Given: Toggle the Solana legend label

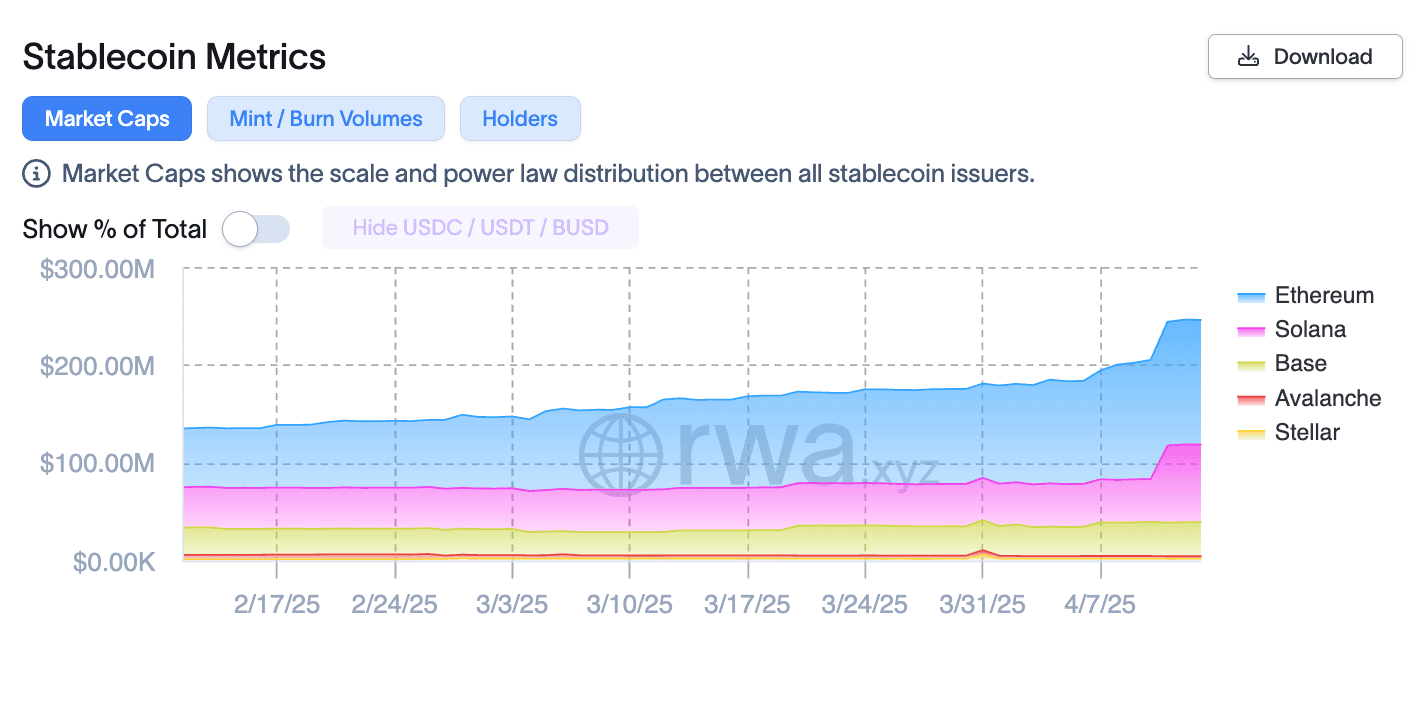Looking at the screenshot, I should [x=1310, y=330].
